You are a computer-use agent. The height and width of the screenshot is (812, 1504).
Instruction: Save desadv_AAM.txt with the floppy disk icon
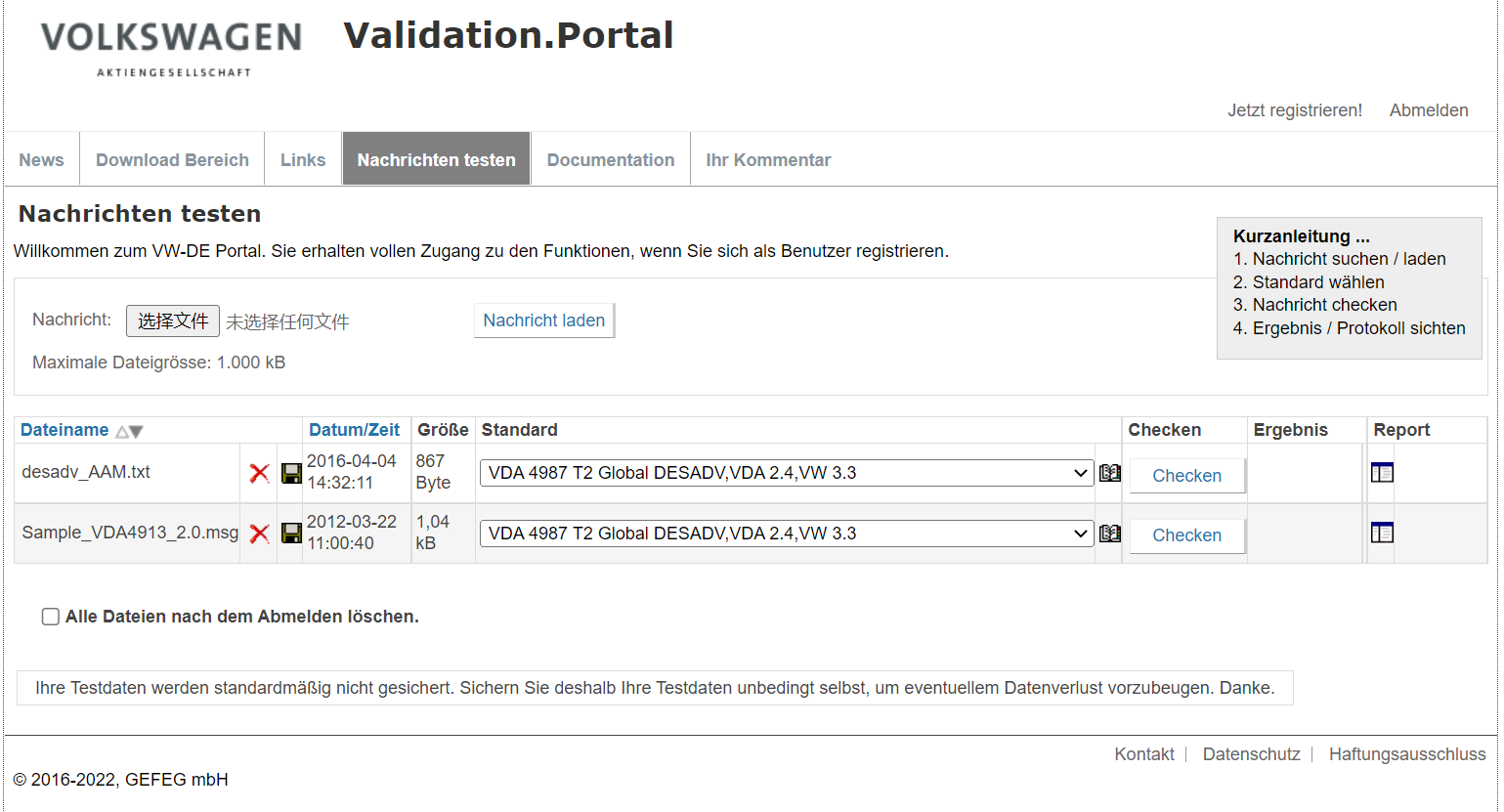[291, 474]
